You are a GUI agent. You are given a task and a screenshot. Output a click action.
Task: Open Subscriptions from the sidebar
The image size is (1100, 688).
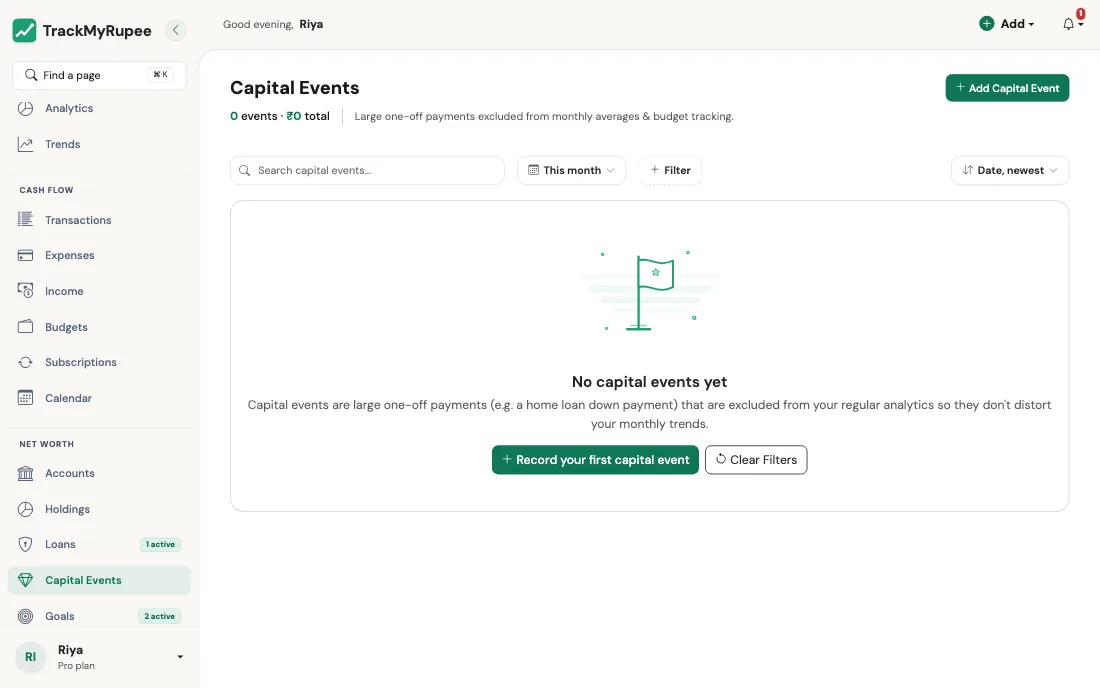100,362
